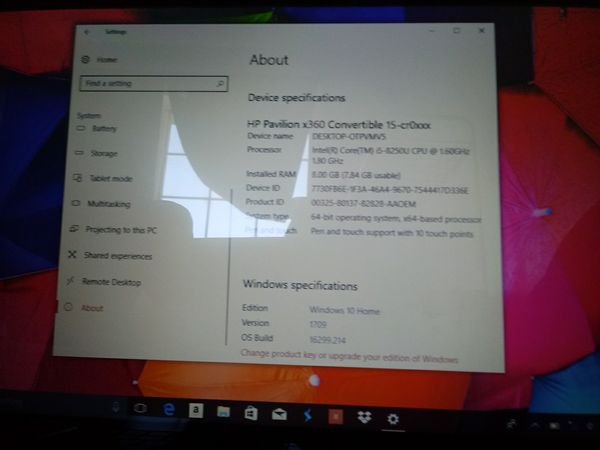This screenshot has height=450, width=600.
Task: Click the red app icon on taskbar
Action: click(336, 417)
